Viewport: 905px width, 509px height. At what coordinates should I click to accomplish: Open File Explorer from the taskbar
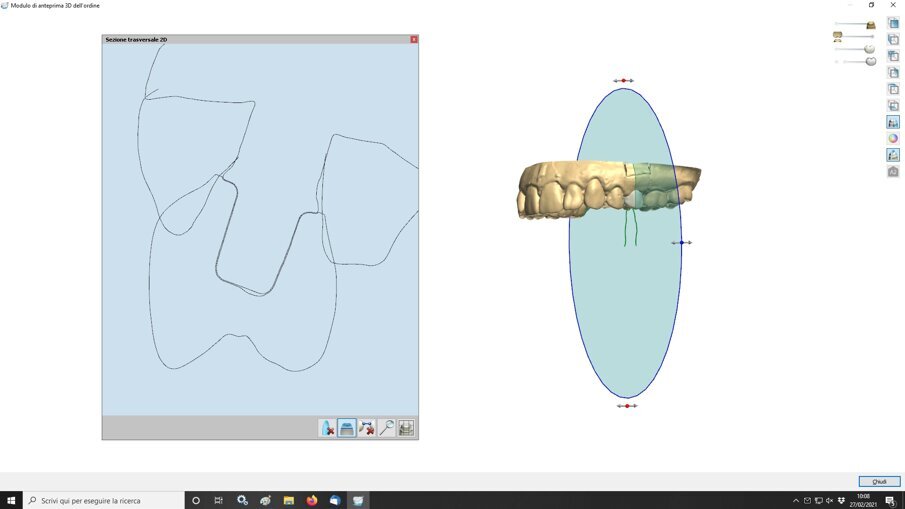(289, 500)
